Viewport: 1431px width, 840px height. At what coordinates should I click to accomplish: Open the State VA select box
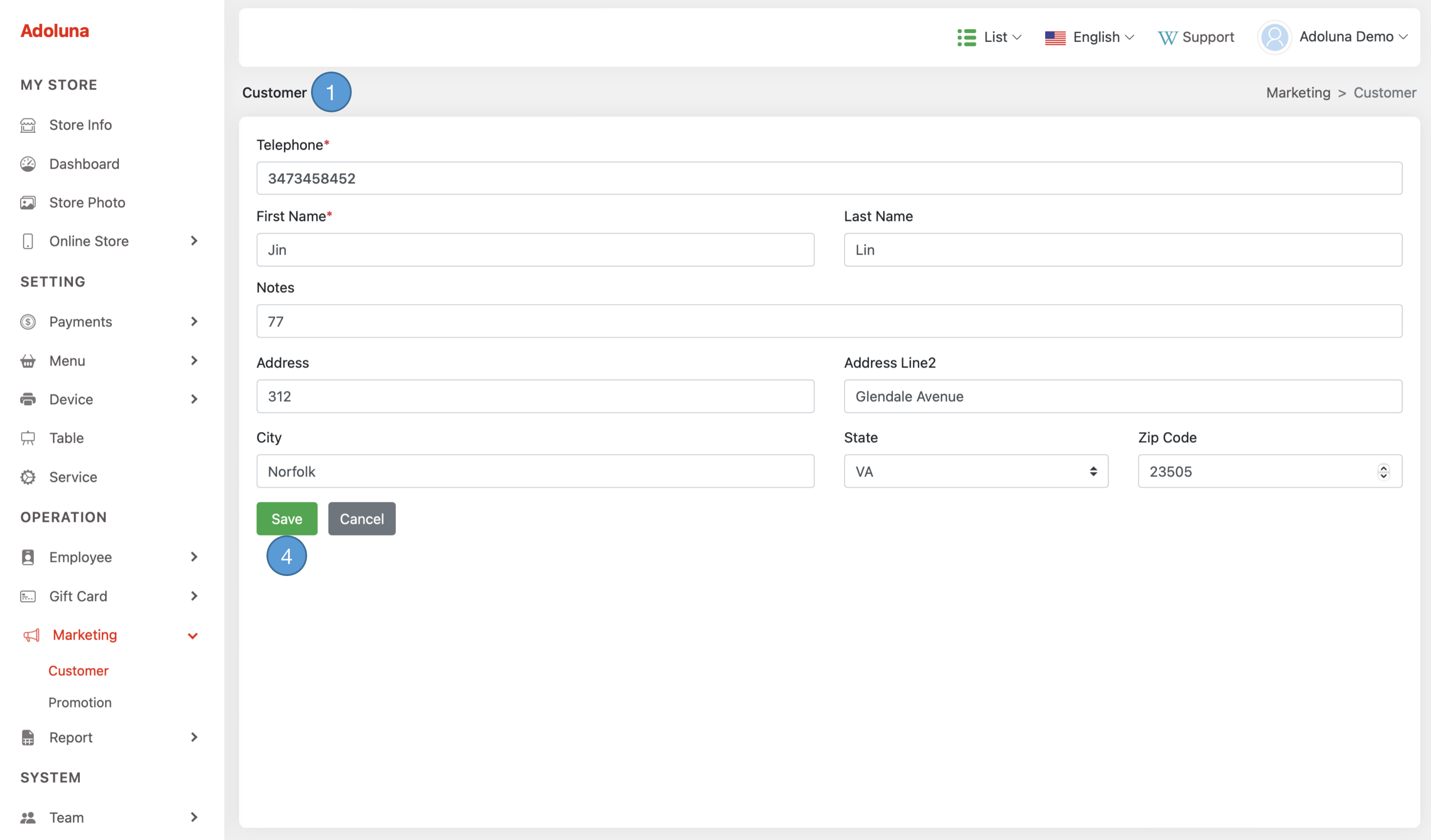click(x=976, y=471)
